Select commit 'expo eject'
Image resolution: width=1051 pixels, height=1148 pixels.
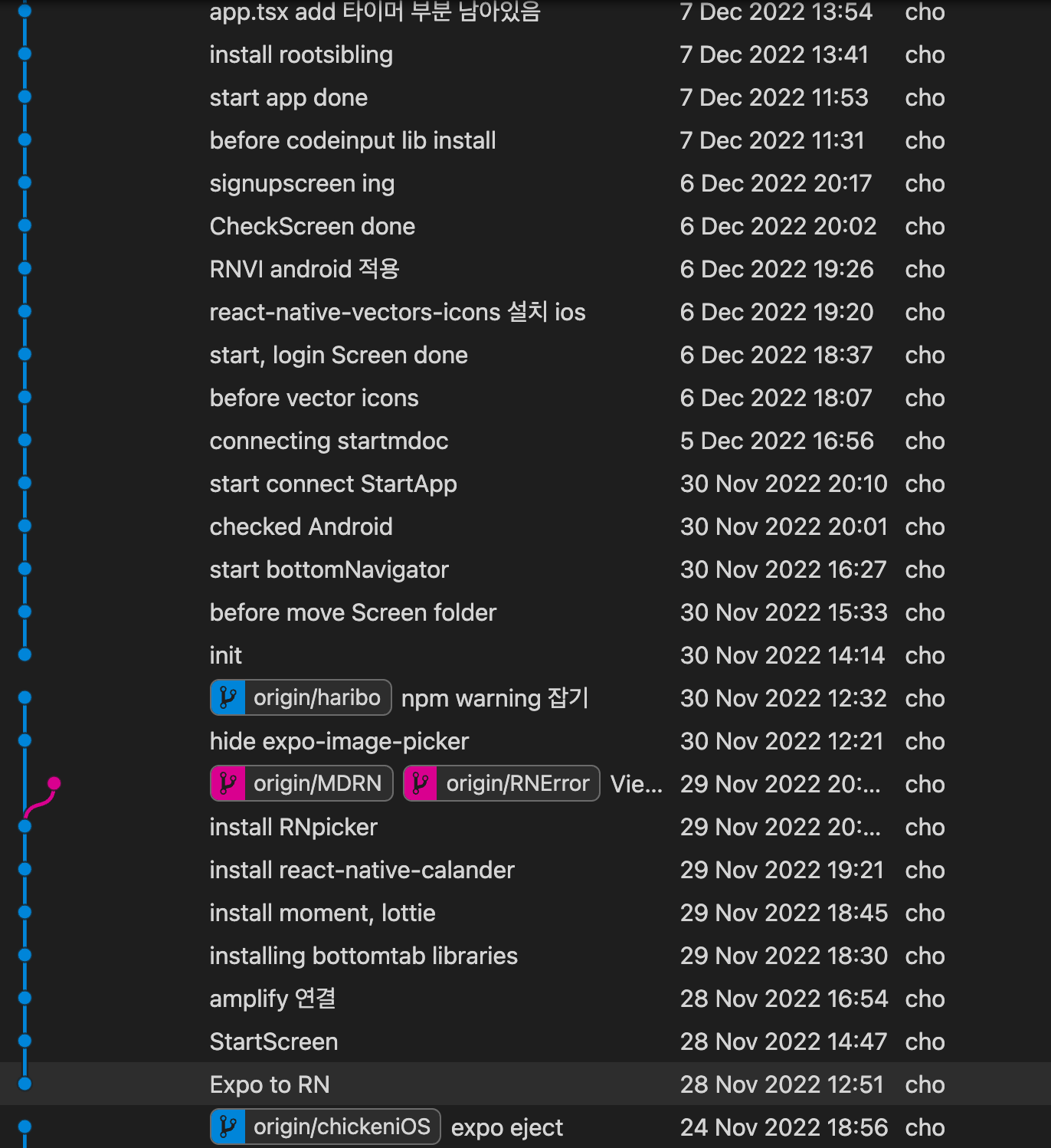(507, 1127)
